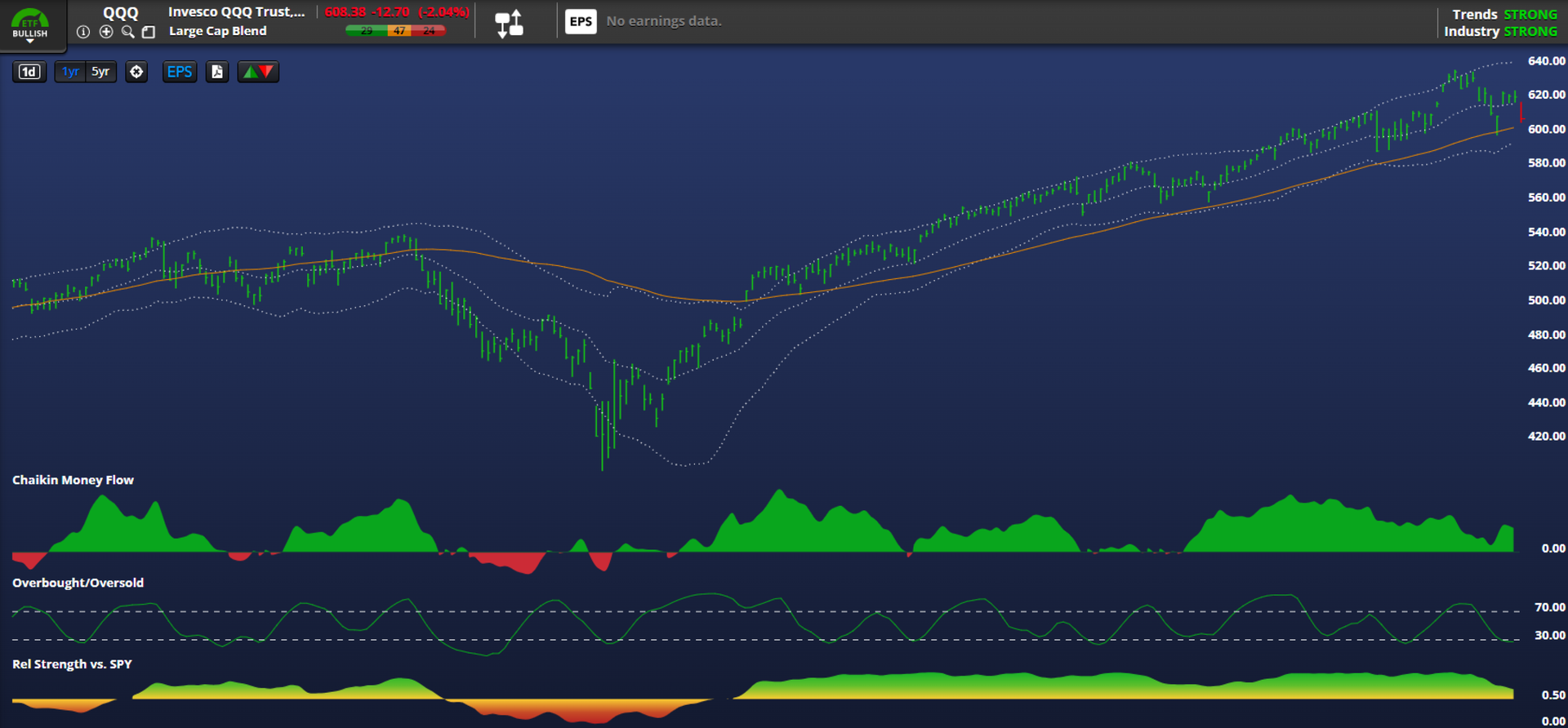Toggle the green/red up-down arrows button
The height and width of the screenshot is (728, 1568).
[258, 72]
